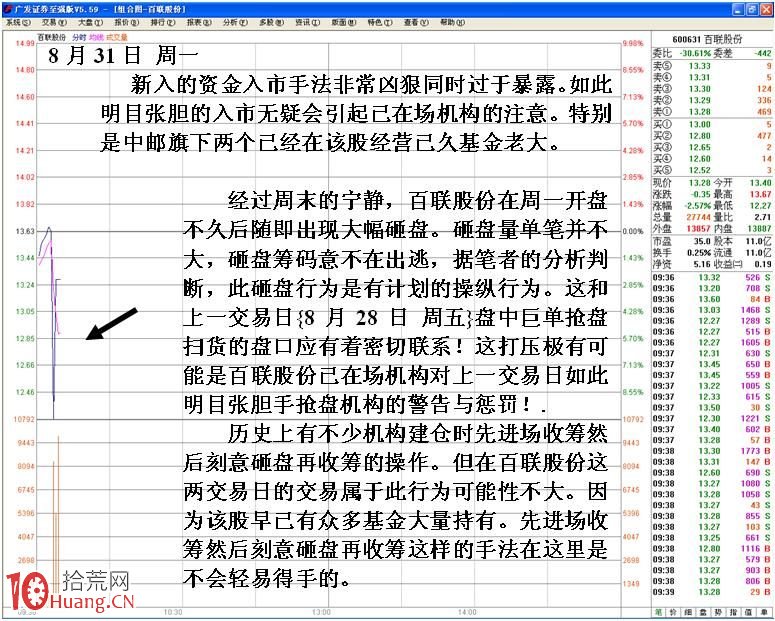Switch to the 单 tab at panel bottom
The height and width of the screenshot is (621, 775).
pyautogui.click(x=764, y=612)
